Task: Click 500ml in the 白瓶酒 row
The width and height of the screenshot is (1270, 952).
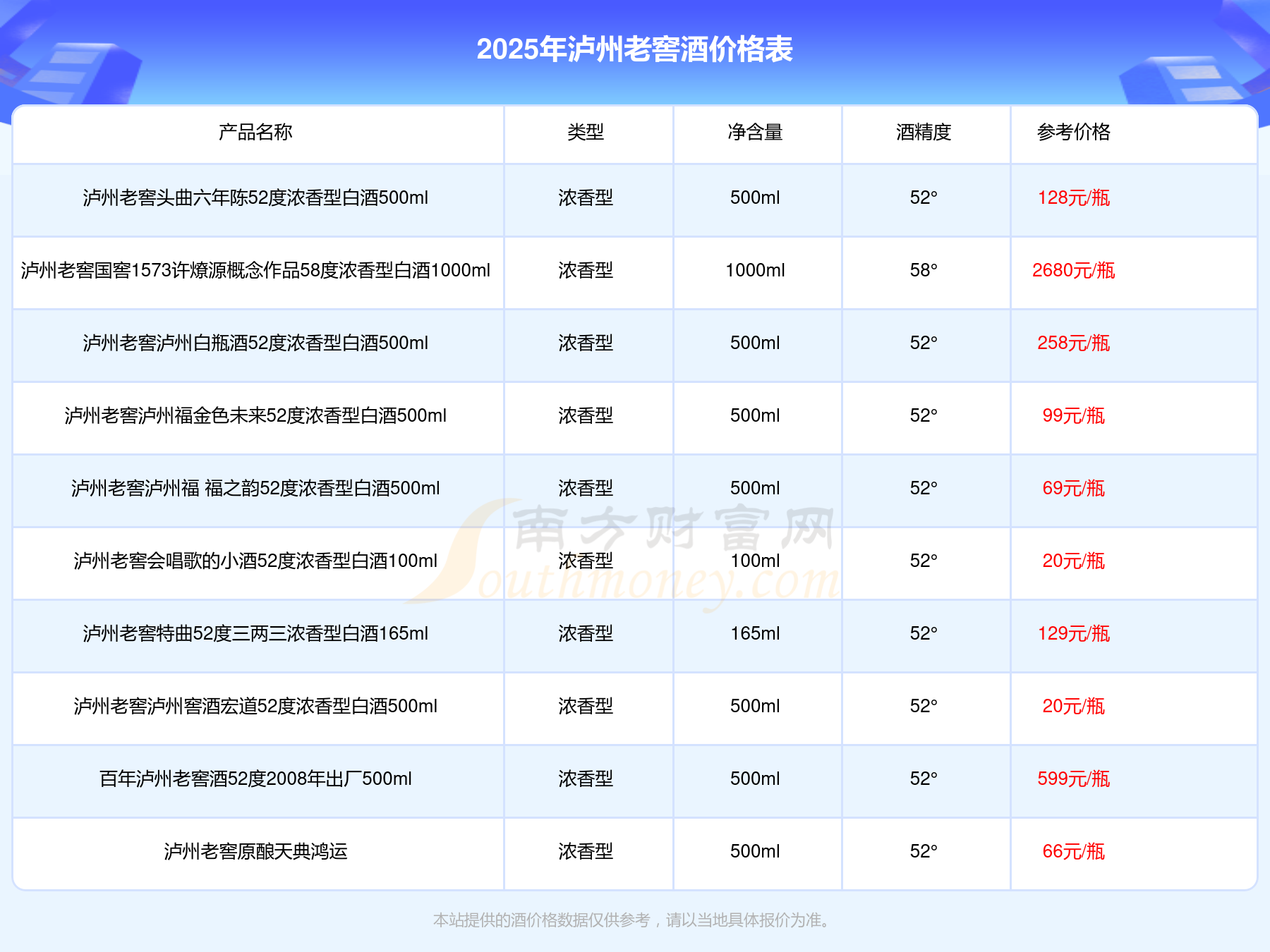Action: 756,343
